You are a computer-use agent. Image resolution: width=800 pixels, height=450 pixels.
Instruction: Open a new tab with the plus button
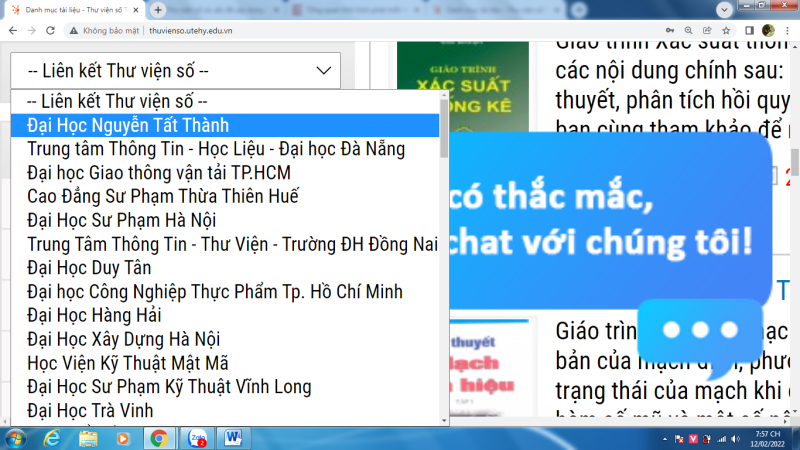pos(158,10)
